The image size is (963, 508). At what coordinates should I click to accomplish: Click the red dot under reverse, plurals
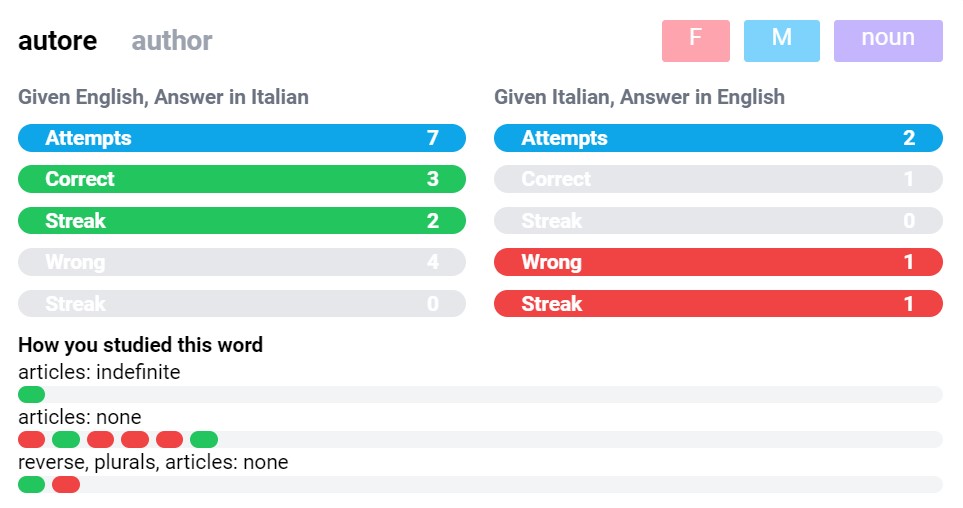coord(66,485)
